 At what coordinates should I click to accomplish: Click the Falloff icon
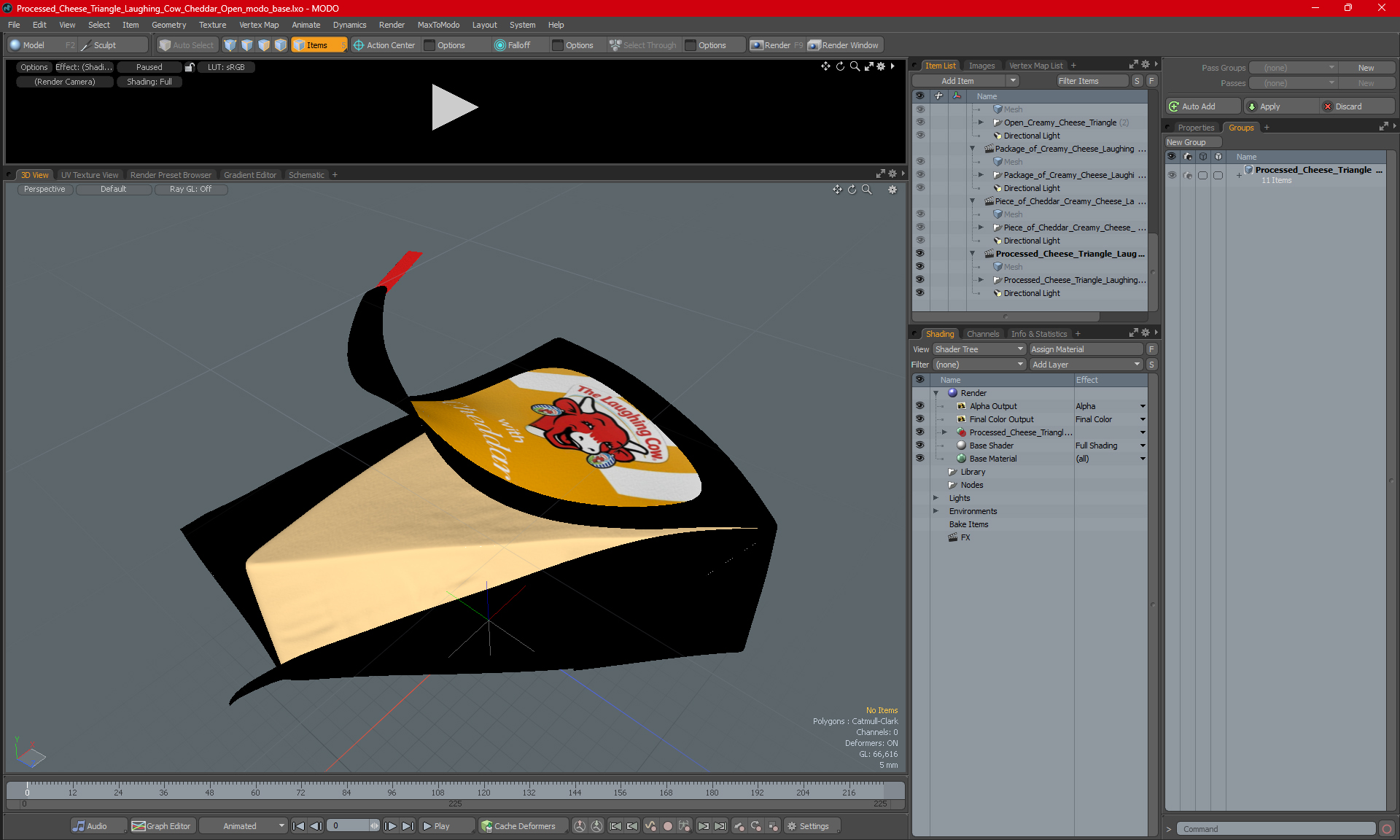[499, 45]
